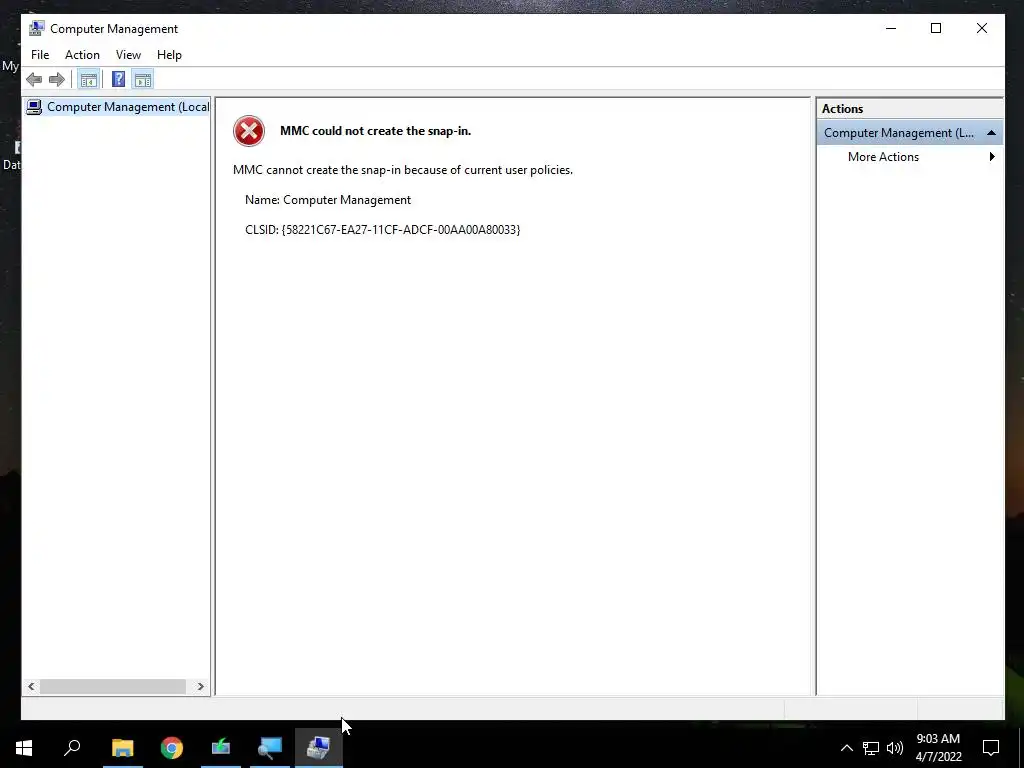Open volume control tray icon
The width and height of the screenshot is (1024, 768).
895,748
